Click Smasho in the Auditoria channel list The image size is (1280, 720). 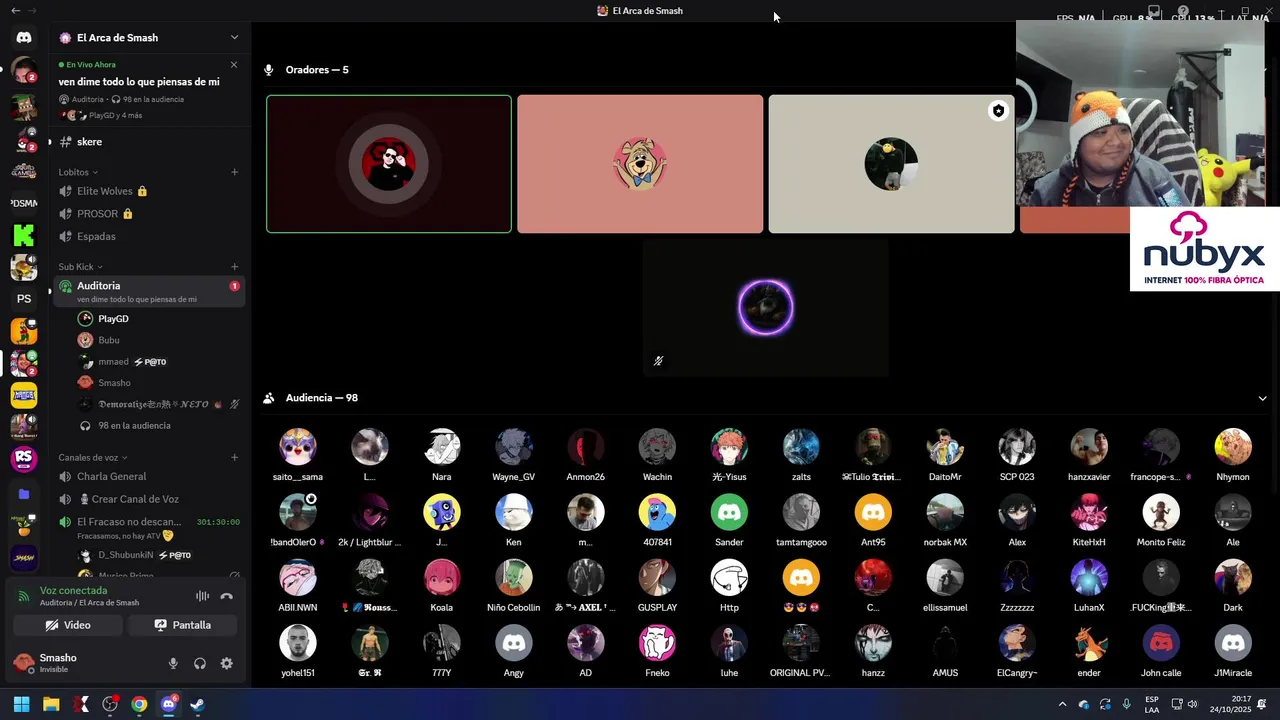point(158,383)
